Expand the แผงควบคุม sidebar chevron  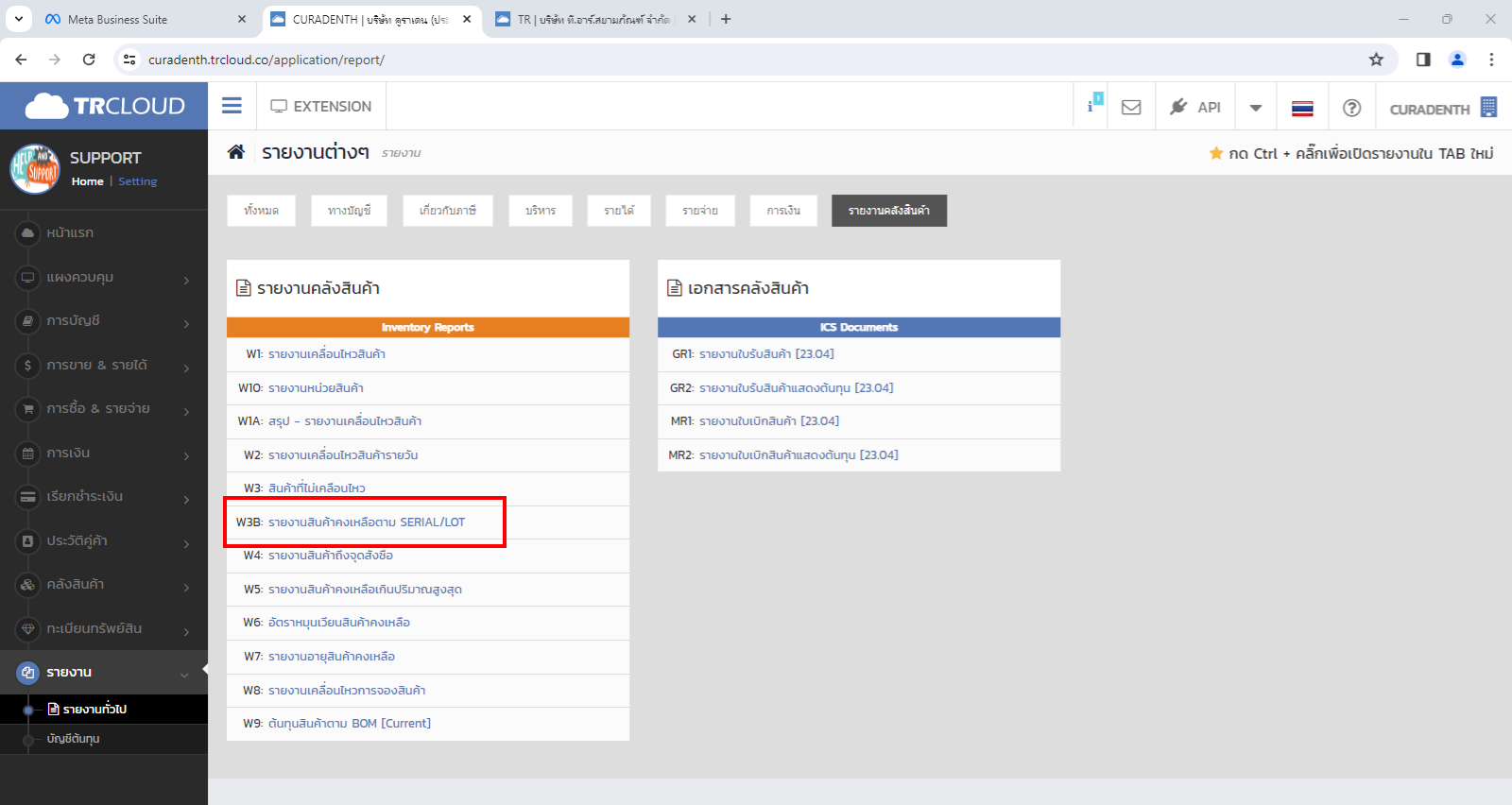click(x=186, y=280)
